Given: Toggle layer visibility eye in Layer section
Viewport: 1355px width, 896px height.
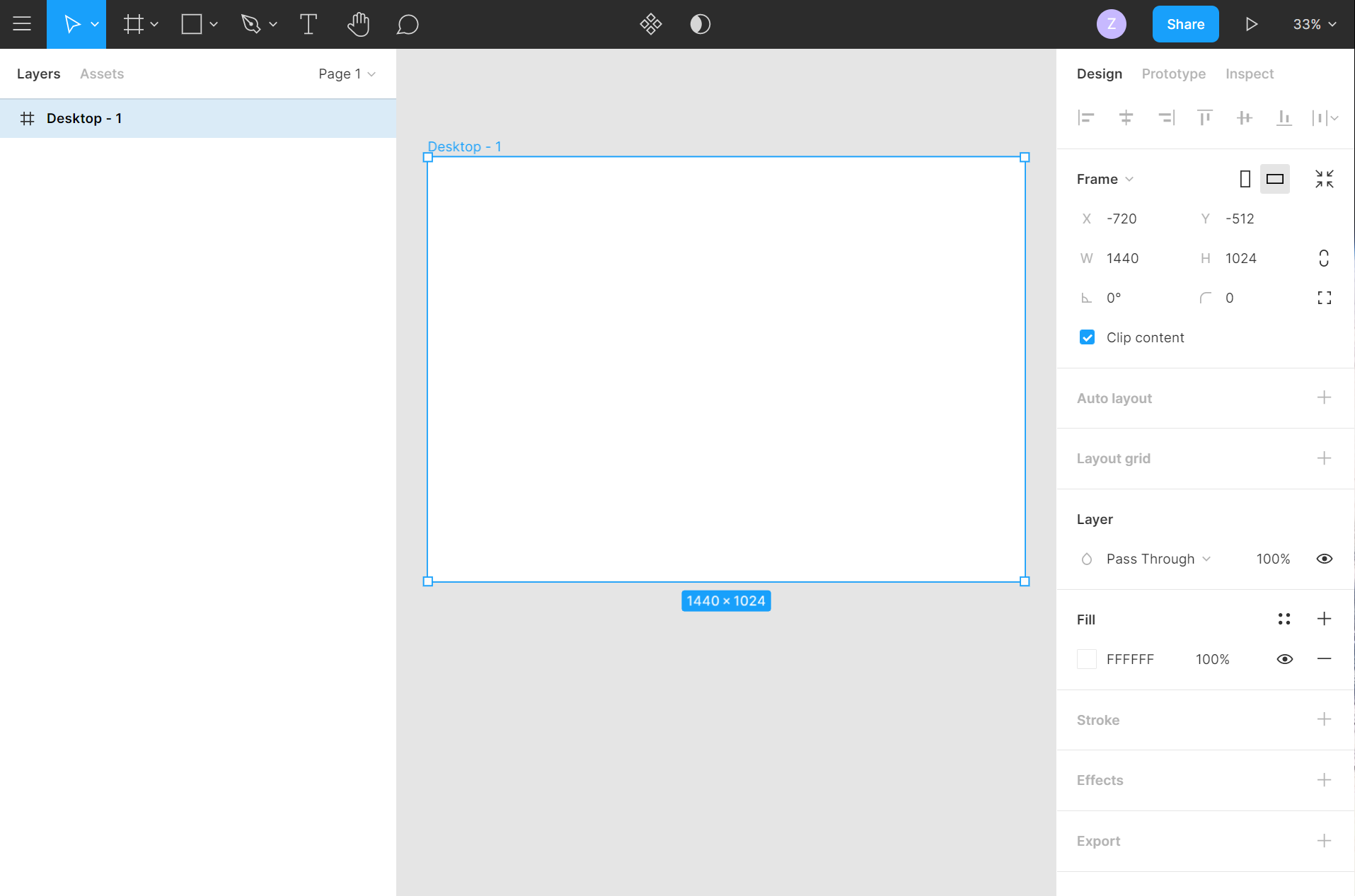Looking at the screenshot, I should (x=1324, y=559).
